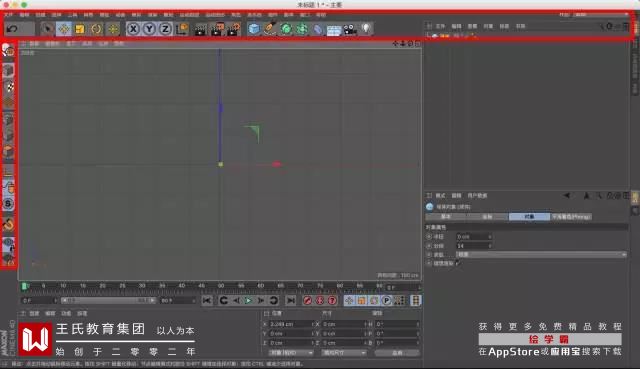Jump to end of animation
Image resolution: width=640 pixels, height=369 pixels.
(x=291, y=301)
